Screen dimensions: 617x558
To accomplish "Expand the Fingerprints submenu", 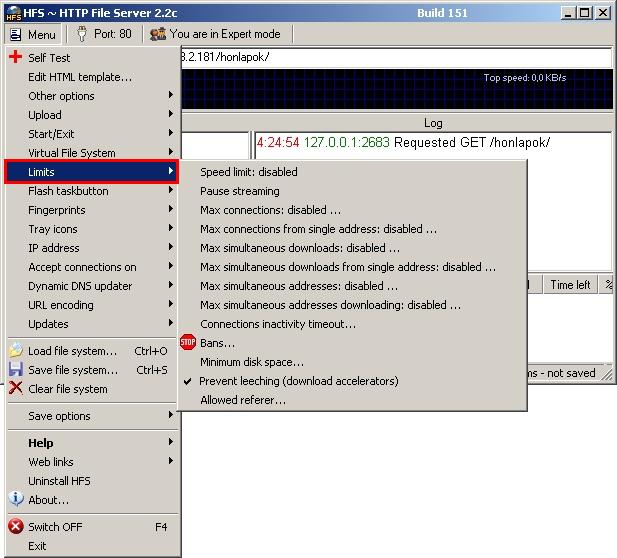I will (x=92, y=210).
